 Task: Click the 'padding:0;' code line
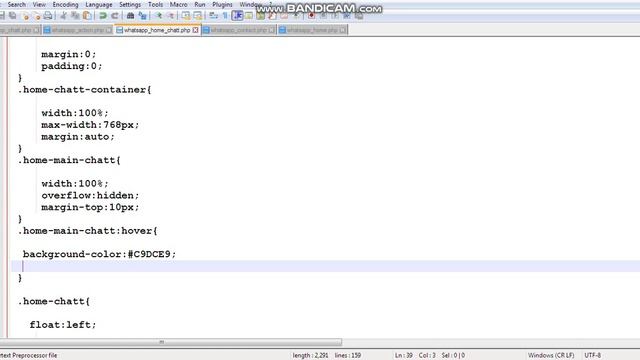point(71,66)
